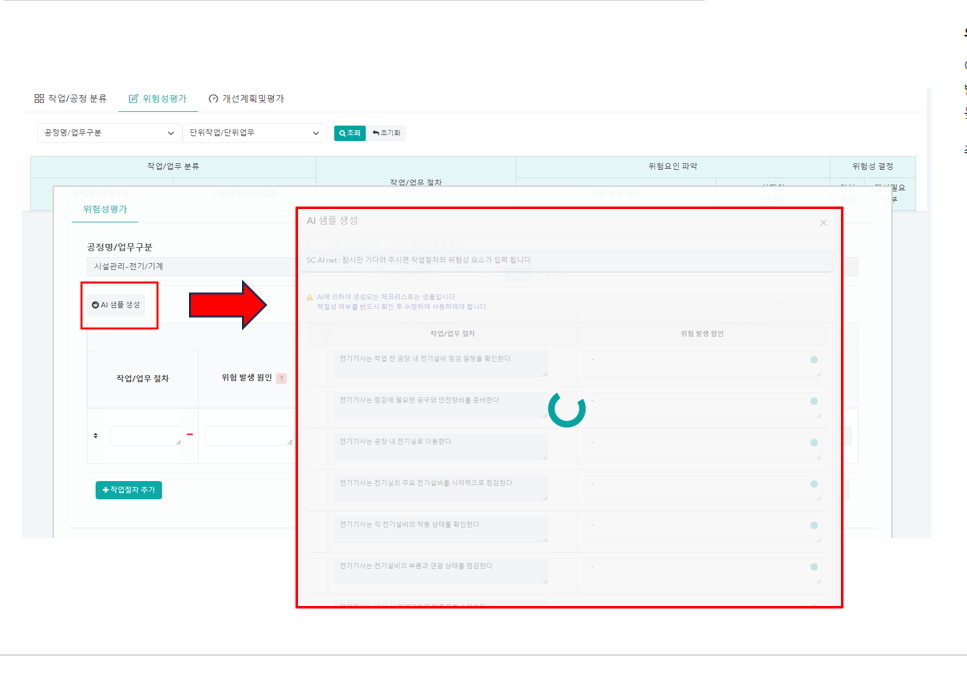Click the teal loading spinner in the dialog

click(x=567, y=408)
